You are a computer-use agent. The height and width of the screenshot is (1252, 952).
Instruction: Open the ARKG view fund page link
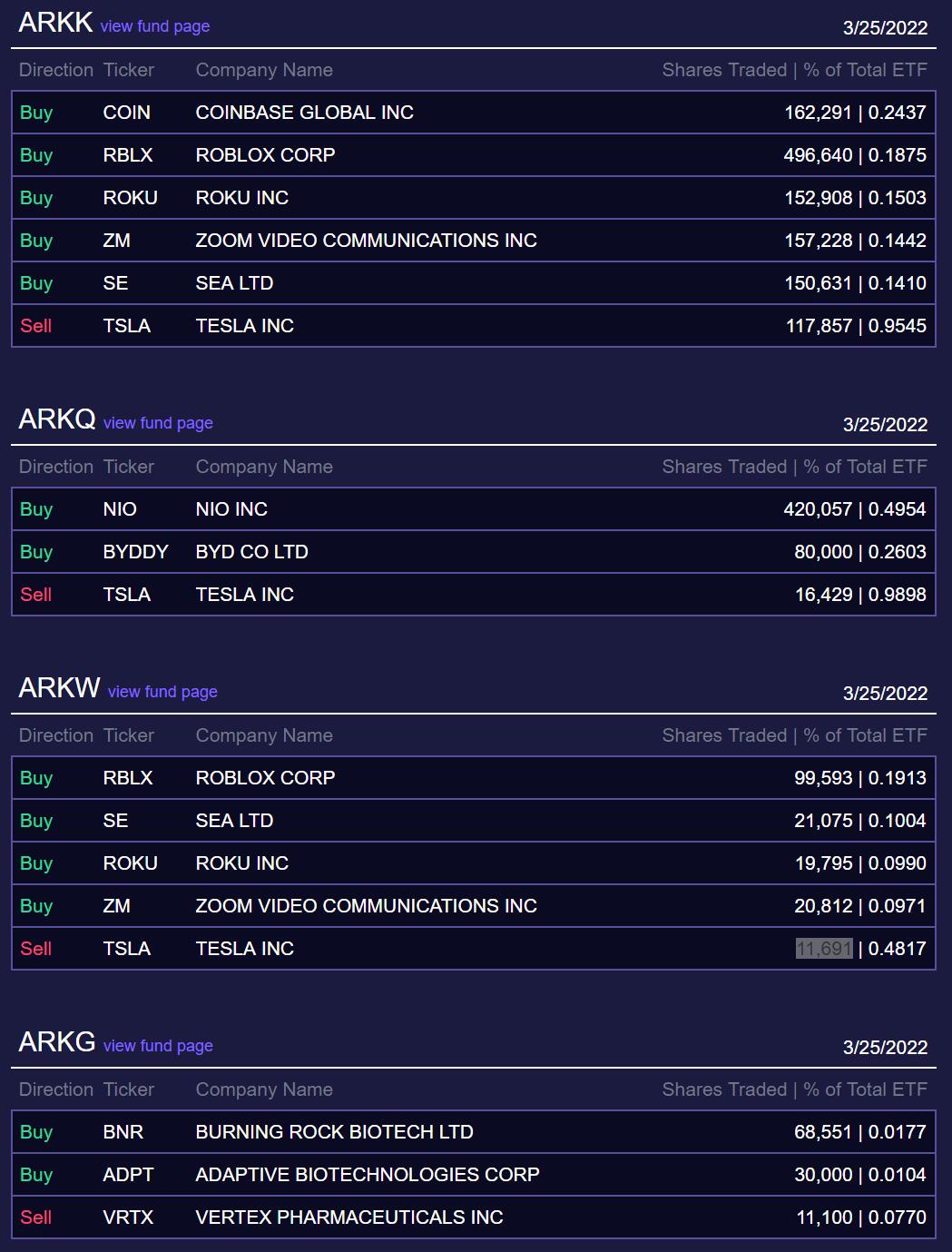click(158, 1046)
